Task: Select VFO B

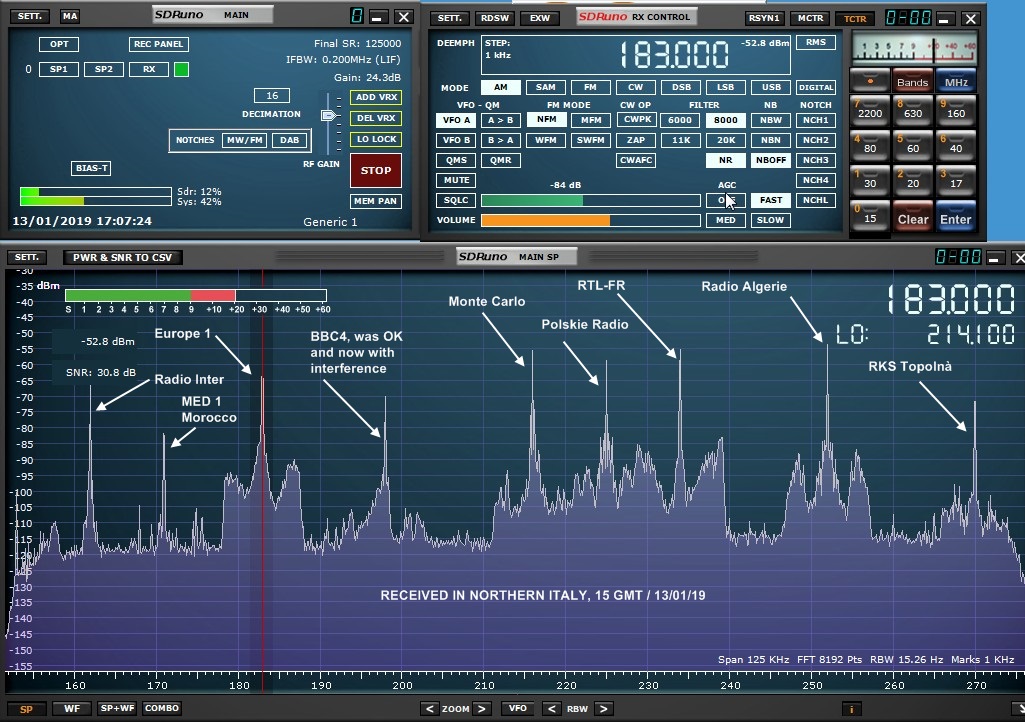Action: coord(456,140)
